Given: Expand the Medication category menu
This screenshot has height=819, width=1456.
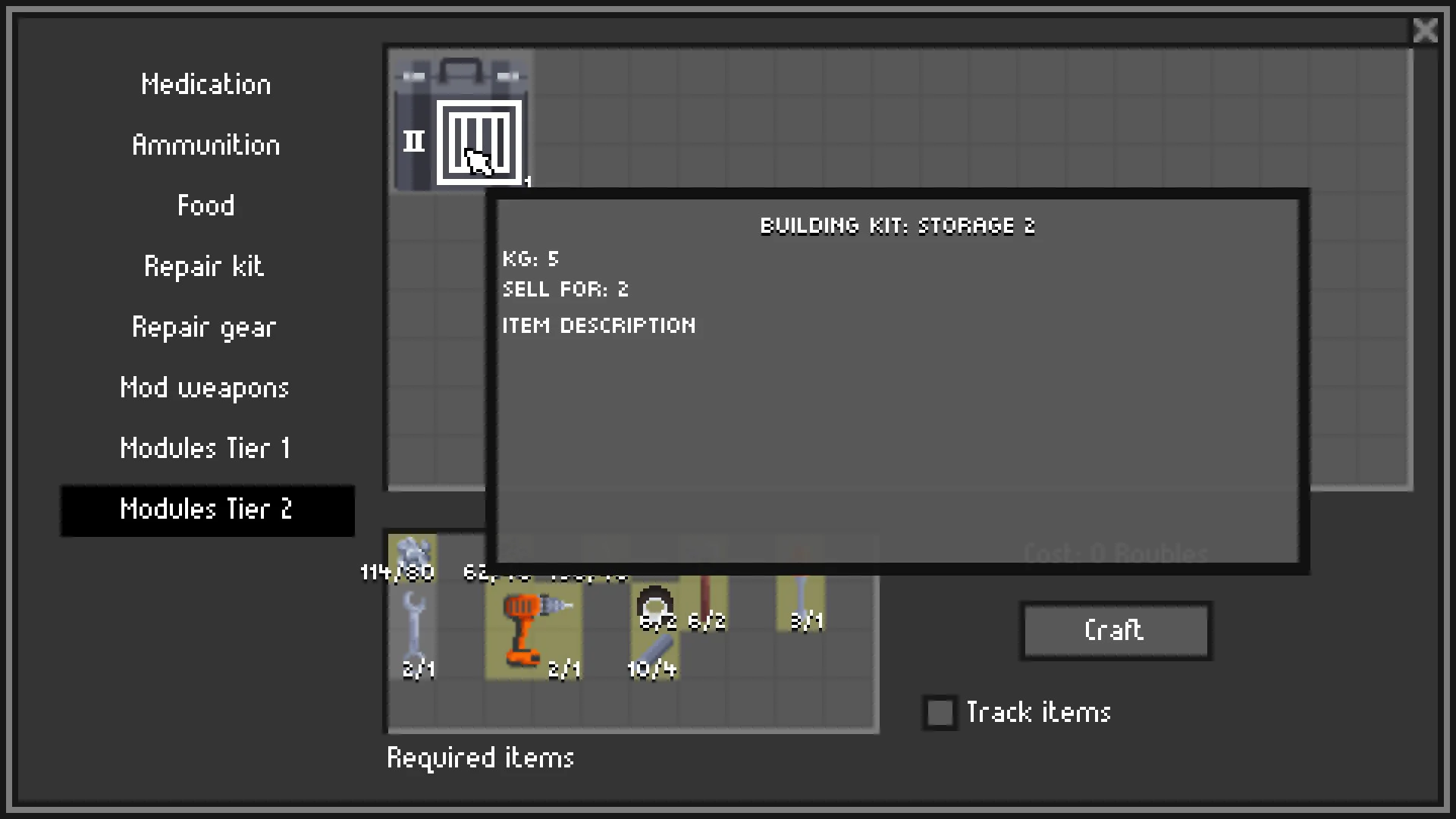Looking at the screenshot, I should point(205,84).
